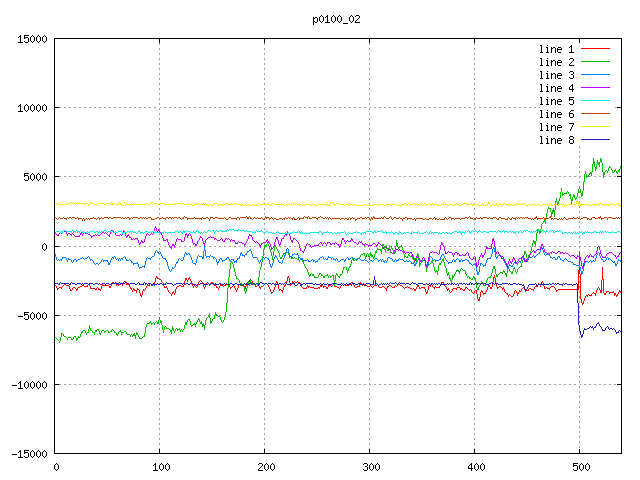Select the 10000 y-axis tick label
The width and height of the screenshot is (640, 480).
pyautogui.click(x=31, y=108)
